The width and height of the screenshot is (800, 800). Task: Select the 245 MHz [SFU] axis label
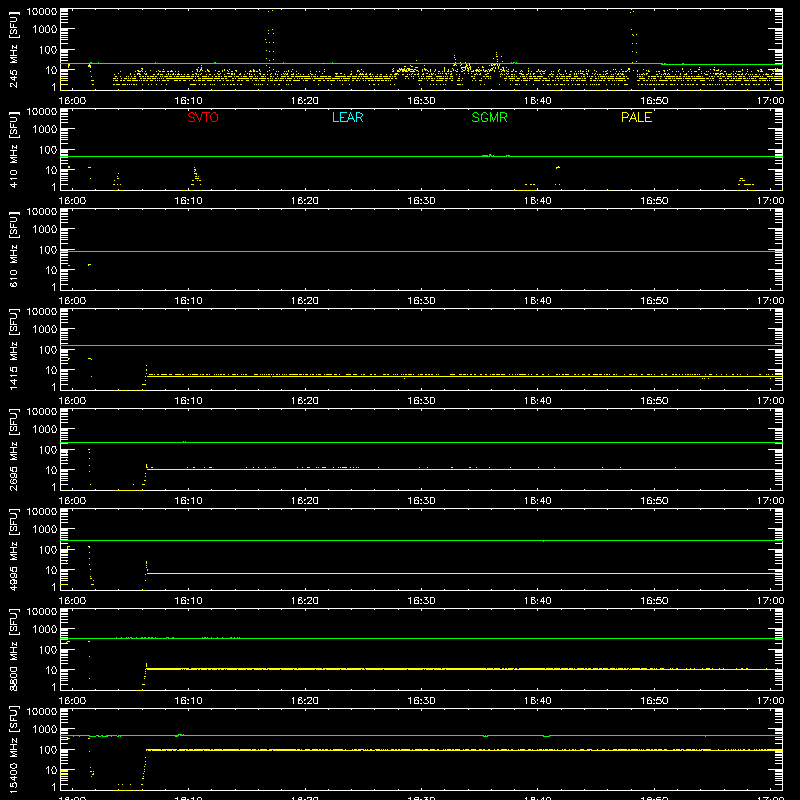point(14,49)
